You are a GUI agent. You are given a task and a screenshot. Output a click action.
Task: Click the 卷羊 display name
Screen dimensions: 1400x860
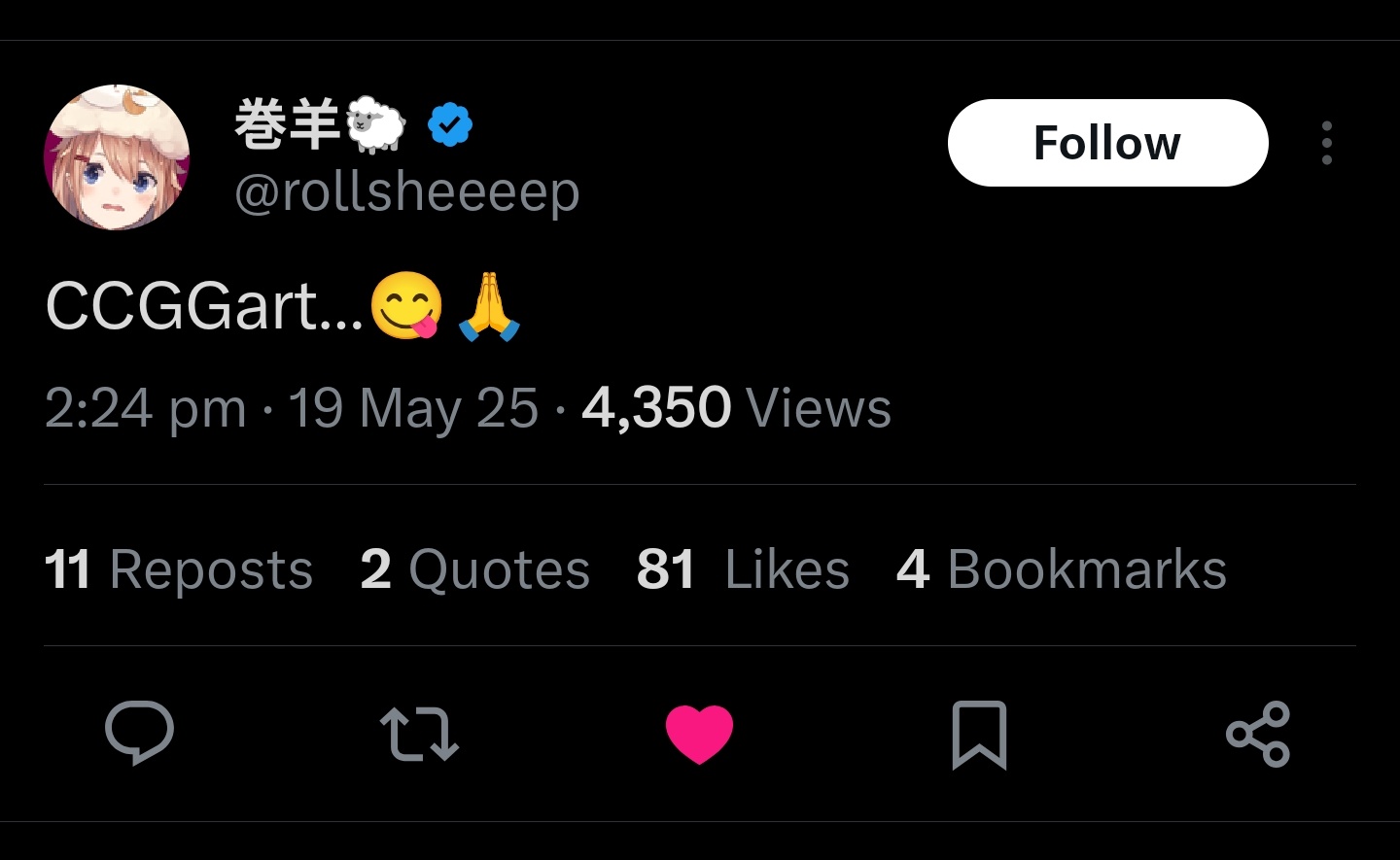coord(287,124)
